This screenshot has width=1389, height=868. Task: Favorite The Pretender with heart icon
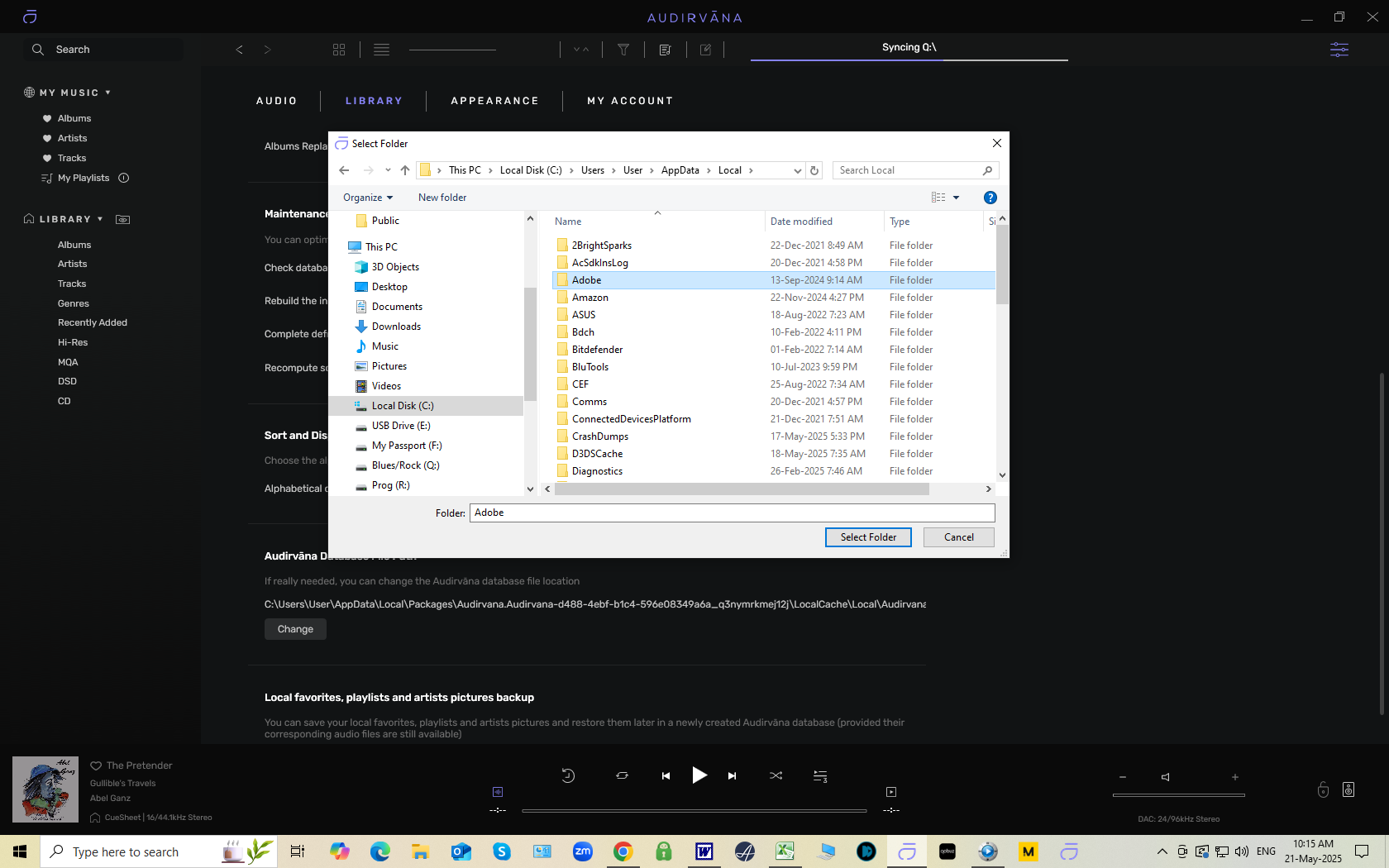(96, 765)
